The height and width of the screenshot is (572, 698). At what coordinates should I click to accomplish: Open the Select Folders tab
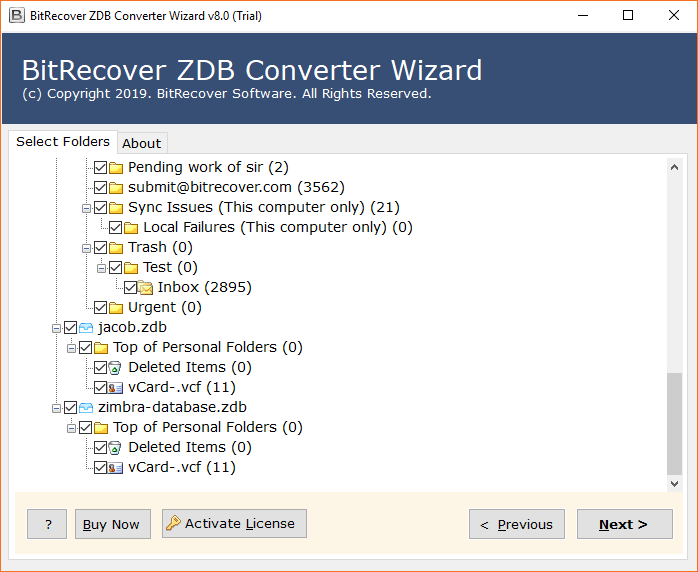(x=63, y=142)
